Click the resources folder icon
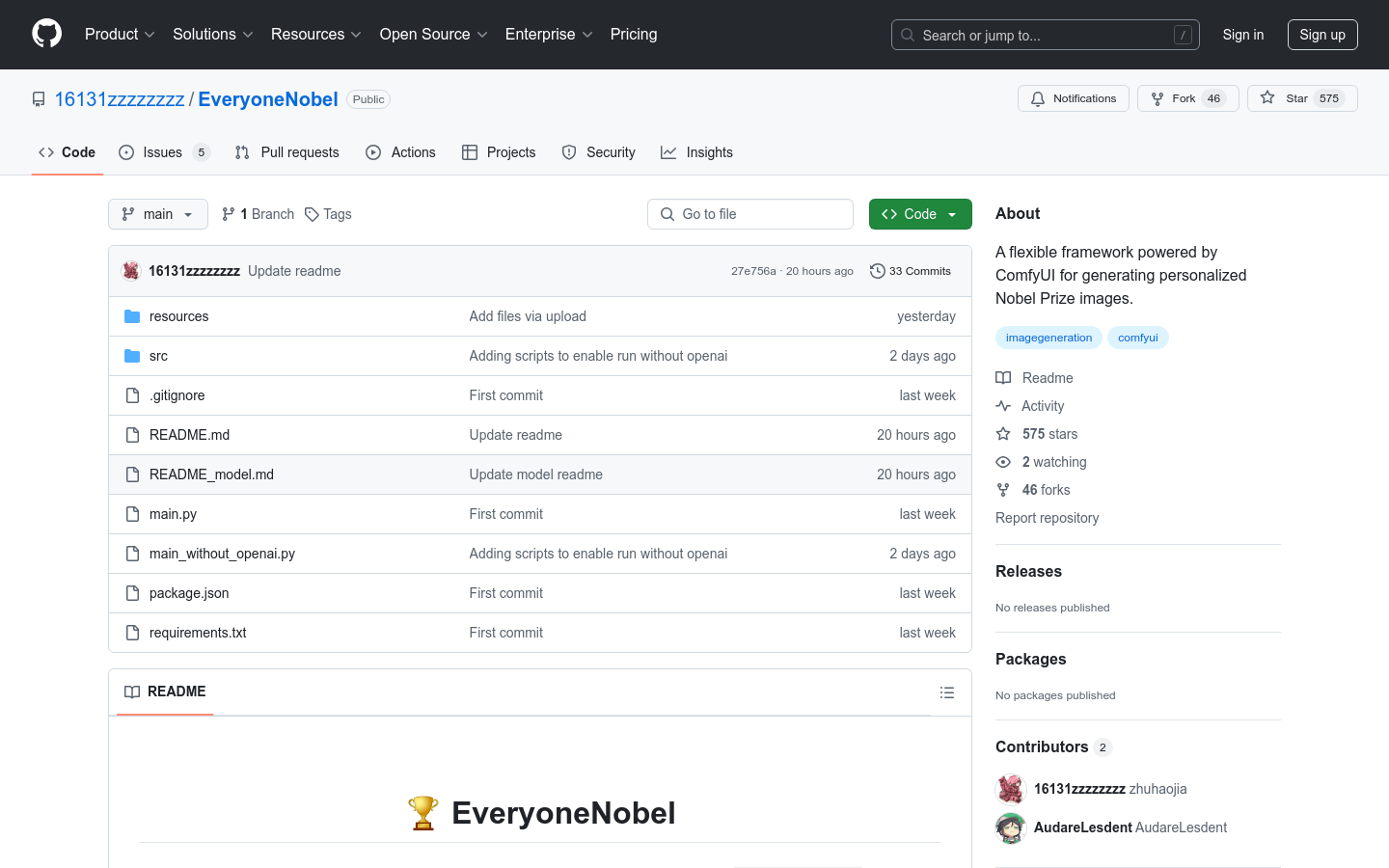 [132, 316]
